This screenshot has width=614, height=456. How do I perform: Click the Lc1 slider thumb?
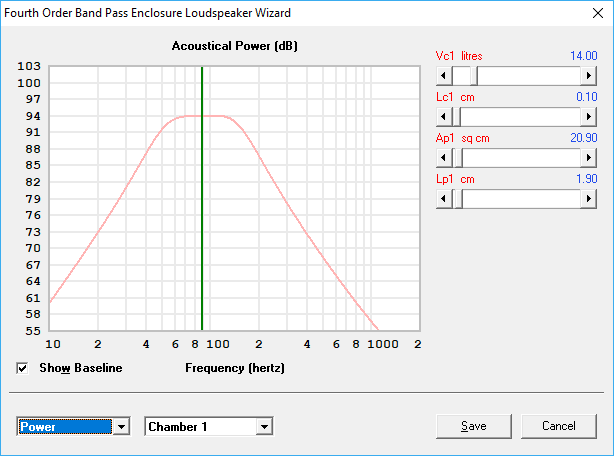click(457, 117)
